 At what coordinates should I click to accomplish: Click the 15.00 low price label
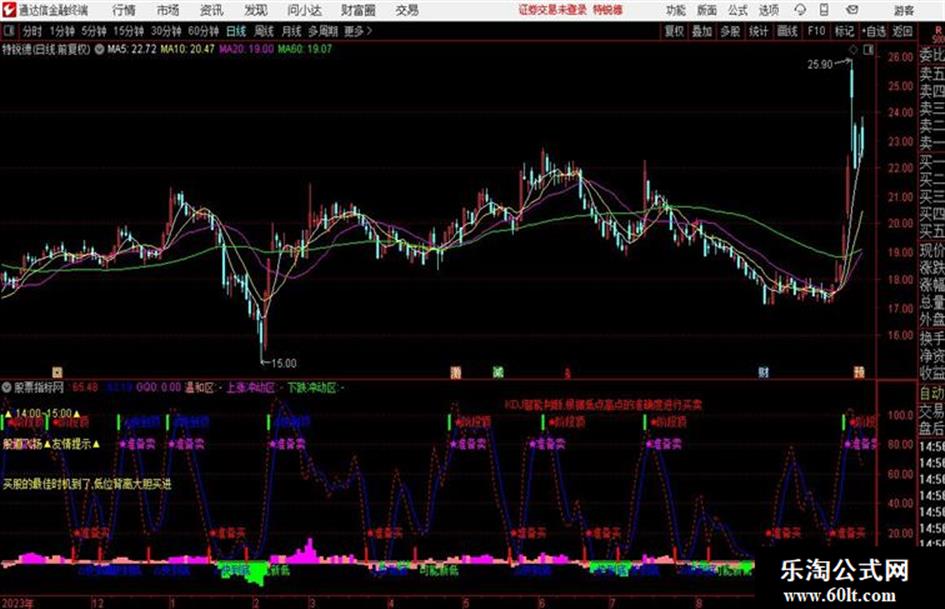point(283,364)
